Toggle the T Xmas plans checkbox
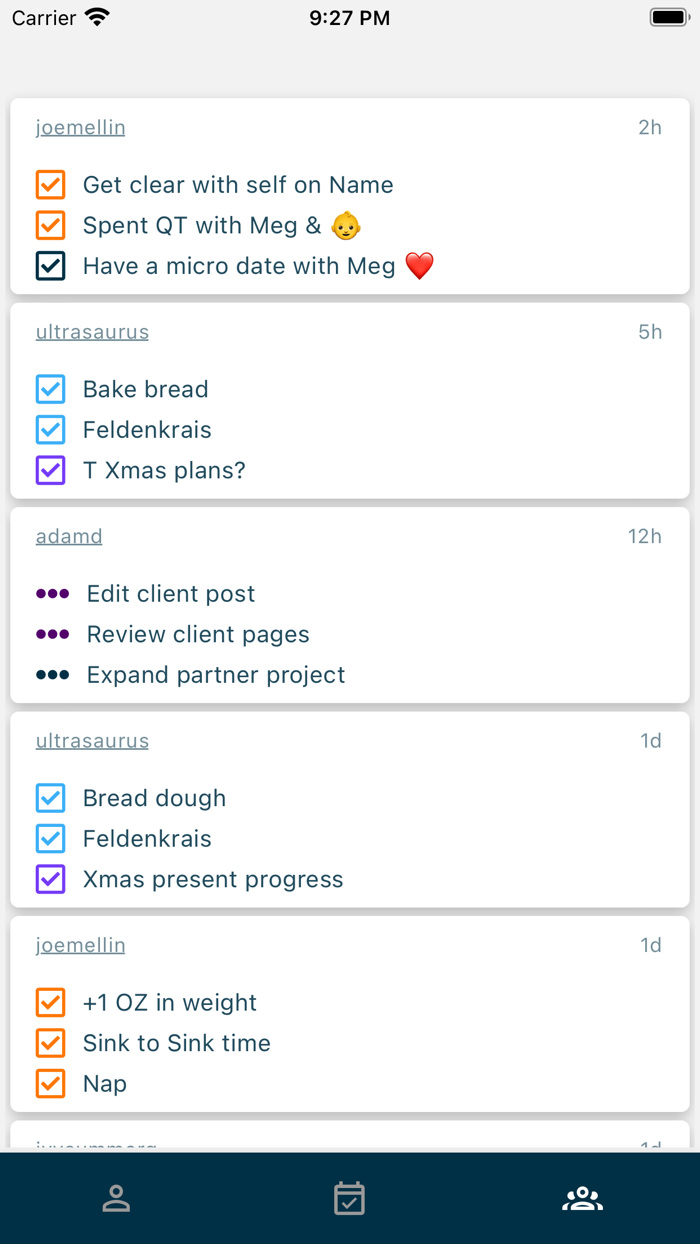The image size is (700, 1244). click(50, 471)
